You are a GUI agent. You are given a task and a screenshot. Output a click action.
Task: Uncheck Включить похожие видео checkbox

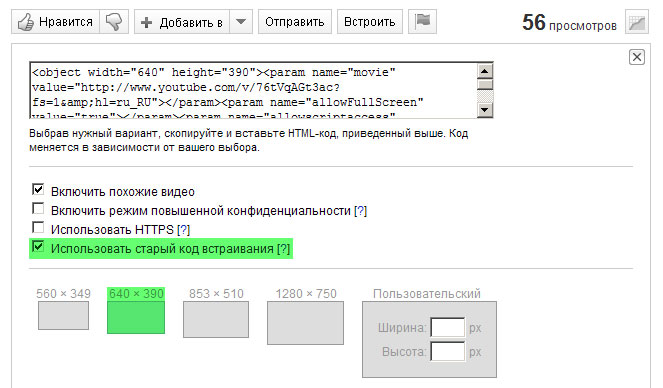click(38, 189)
